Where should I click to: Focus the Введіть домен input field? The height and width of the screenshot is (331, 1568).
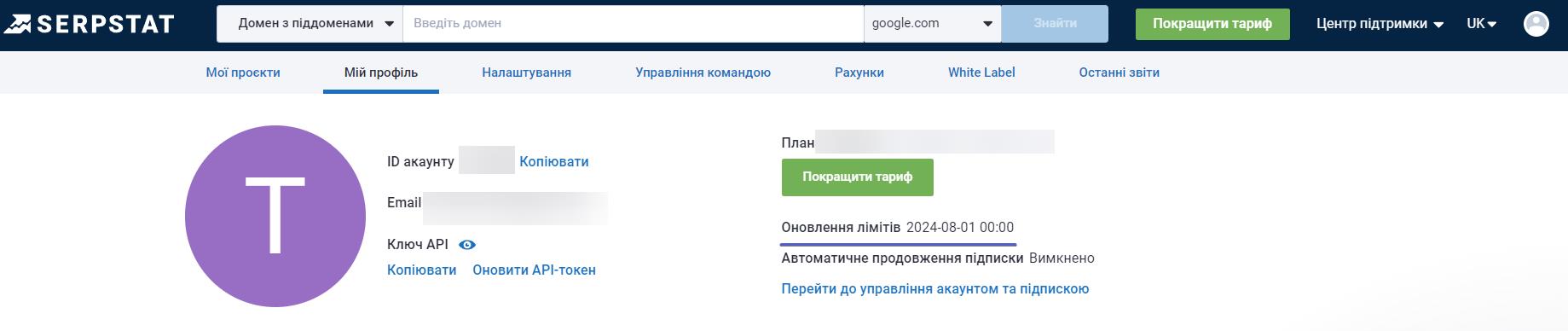pos(633,24)
